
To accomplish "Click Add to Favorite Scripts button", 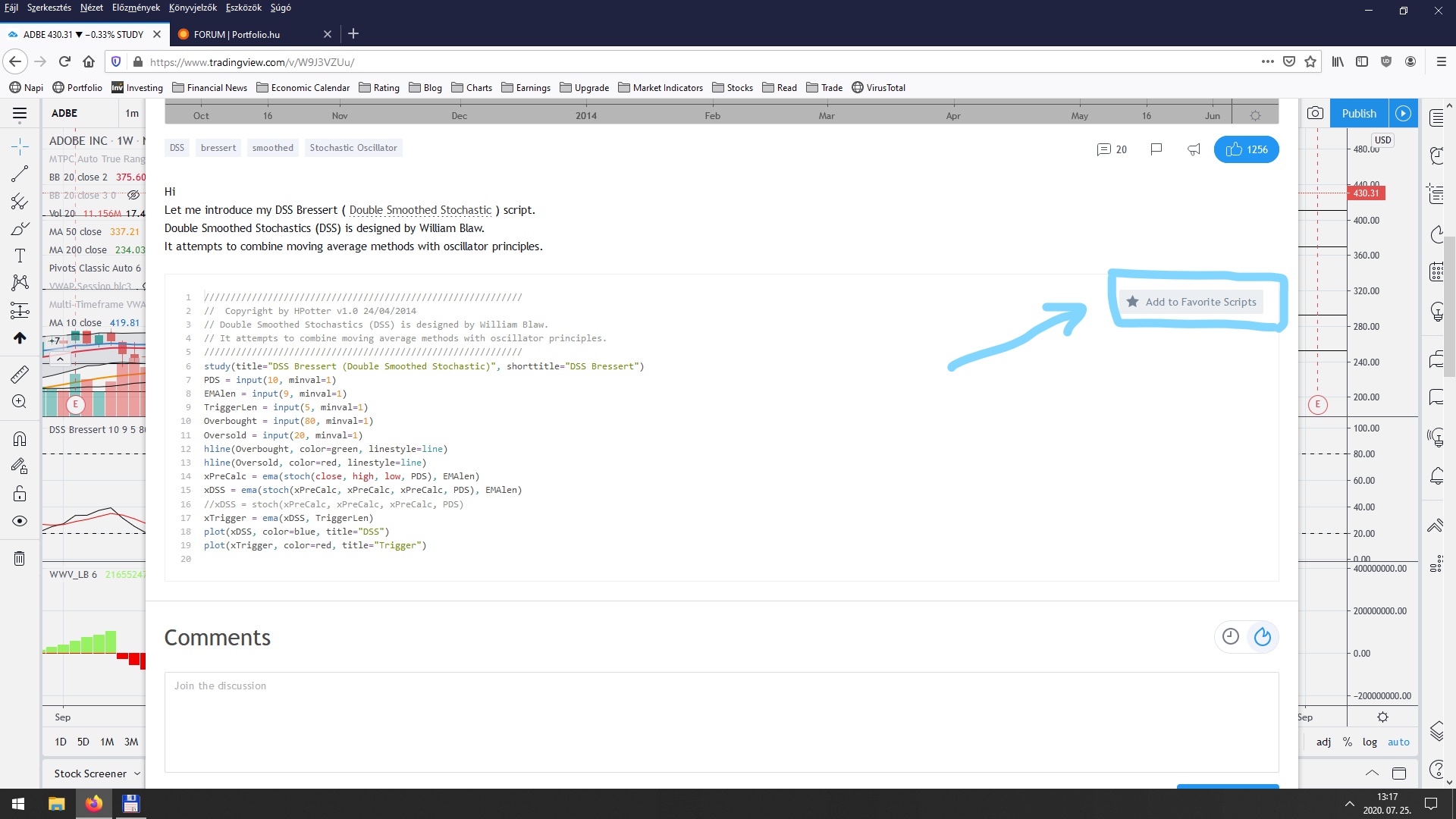I will pyautogui.click(x=1191, y=302).
